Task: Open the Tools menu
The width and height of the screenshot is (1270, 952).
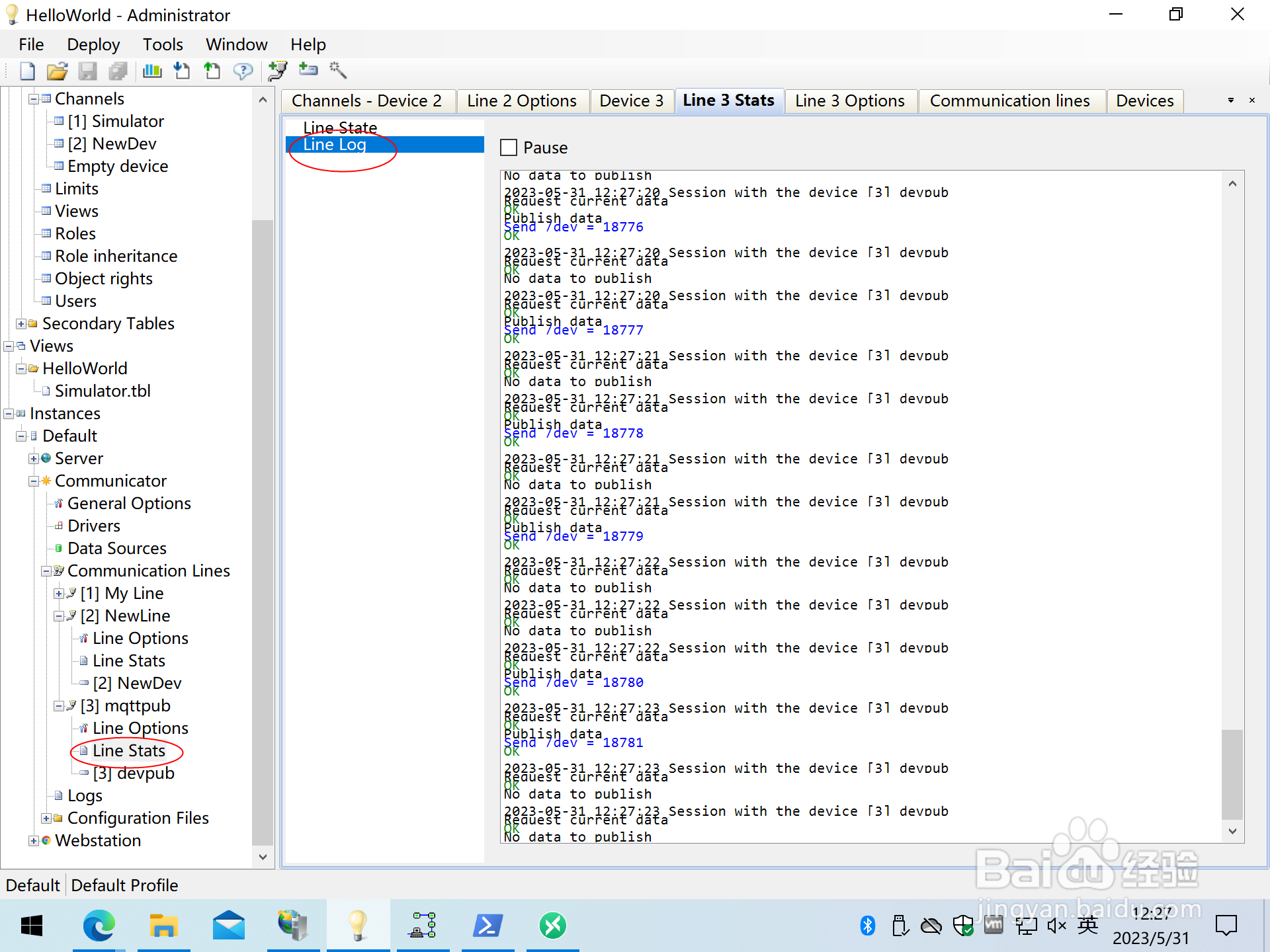Action: tap(162, 45)
